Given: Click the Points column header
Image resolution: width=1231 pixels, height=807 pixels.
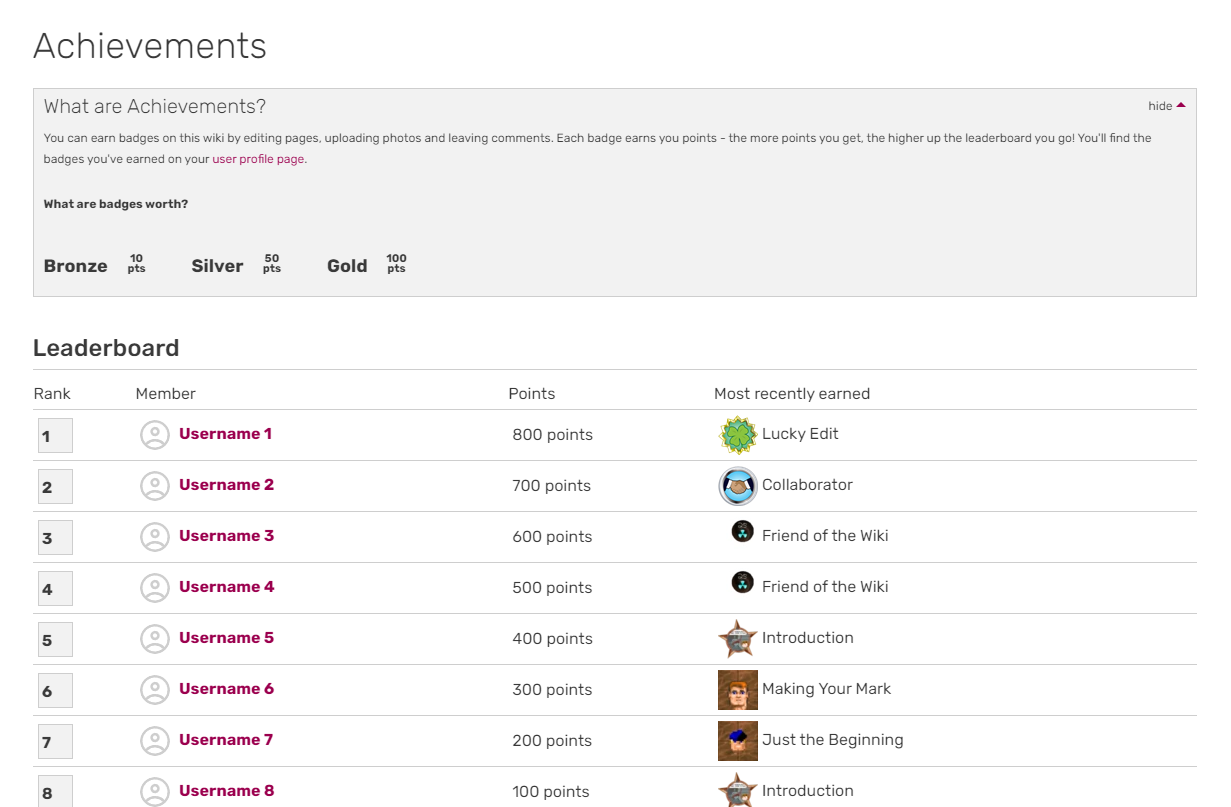Looking at the screenshot, I should point(531,394).
